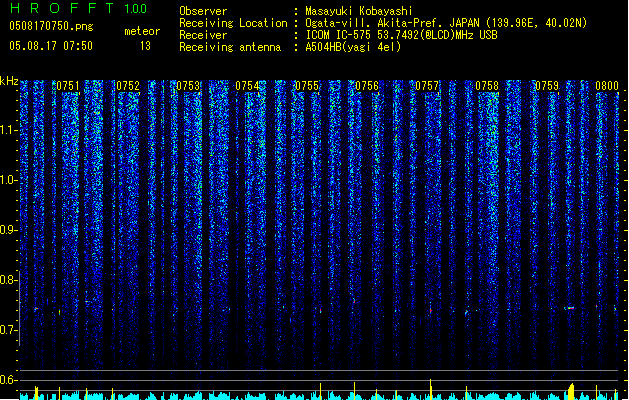Click the 0754 time marker

[x=247, y=86]
